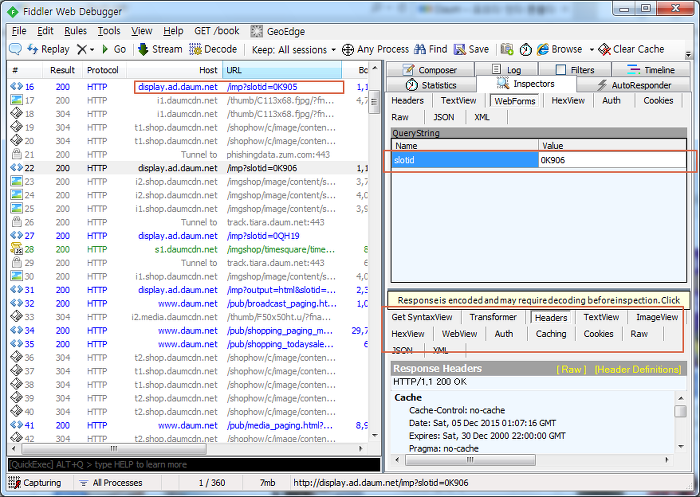Select session 28 script icon row
The width and height of the screenshot is (700, 497).
point(17,249)
